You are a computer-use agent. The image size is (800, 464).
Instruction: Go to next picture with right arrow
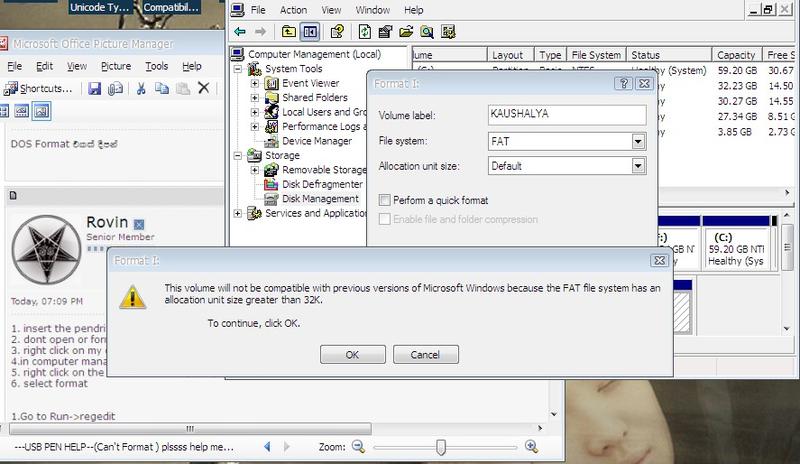coord(286,447)
